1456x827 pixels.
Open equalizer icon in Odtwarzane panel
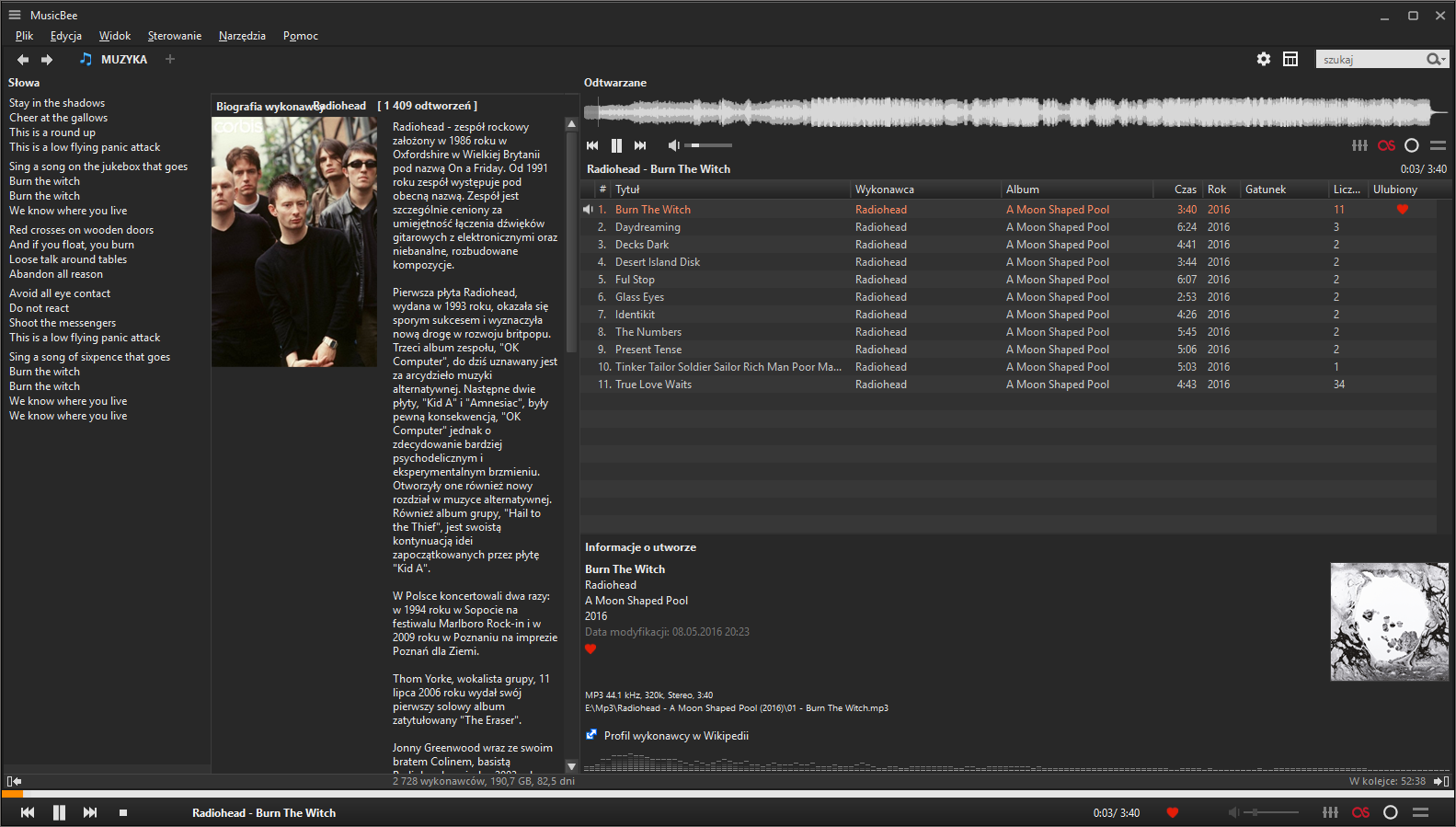(1359, 145)
